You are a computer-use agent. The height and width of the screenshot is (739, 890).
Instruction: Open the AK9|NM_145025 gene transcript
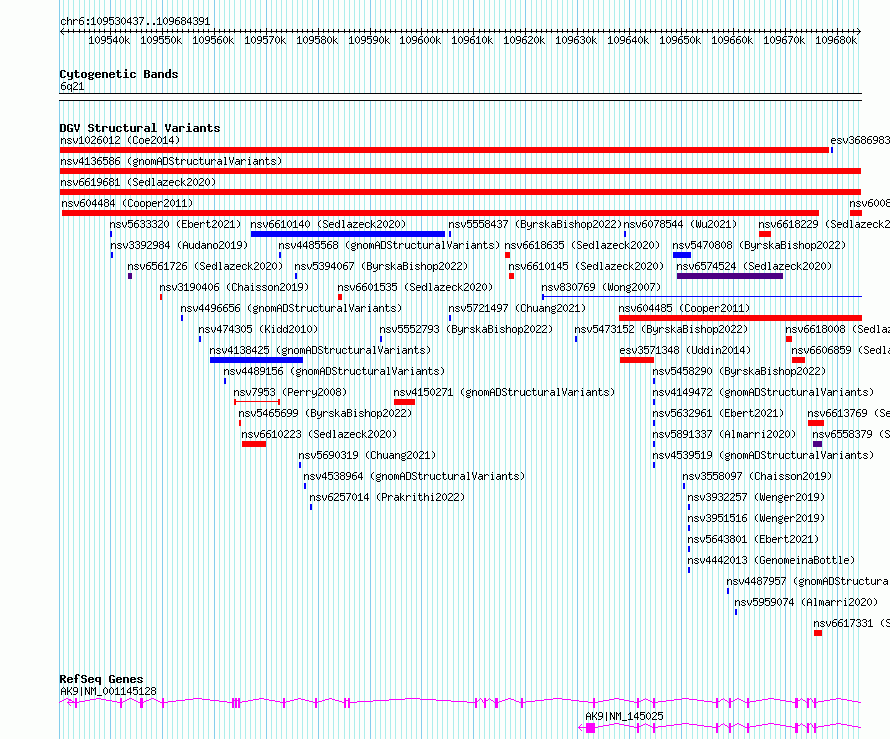[x=624, y=716]
